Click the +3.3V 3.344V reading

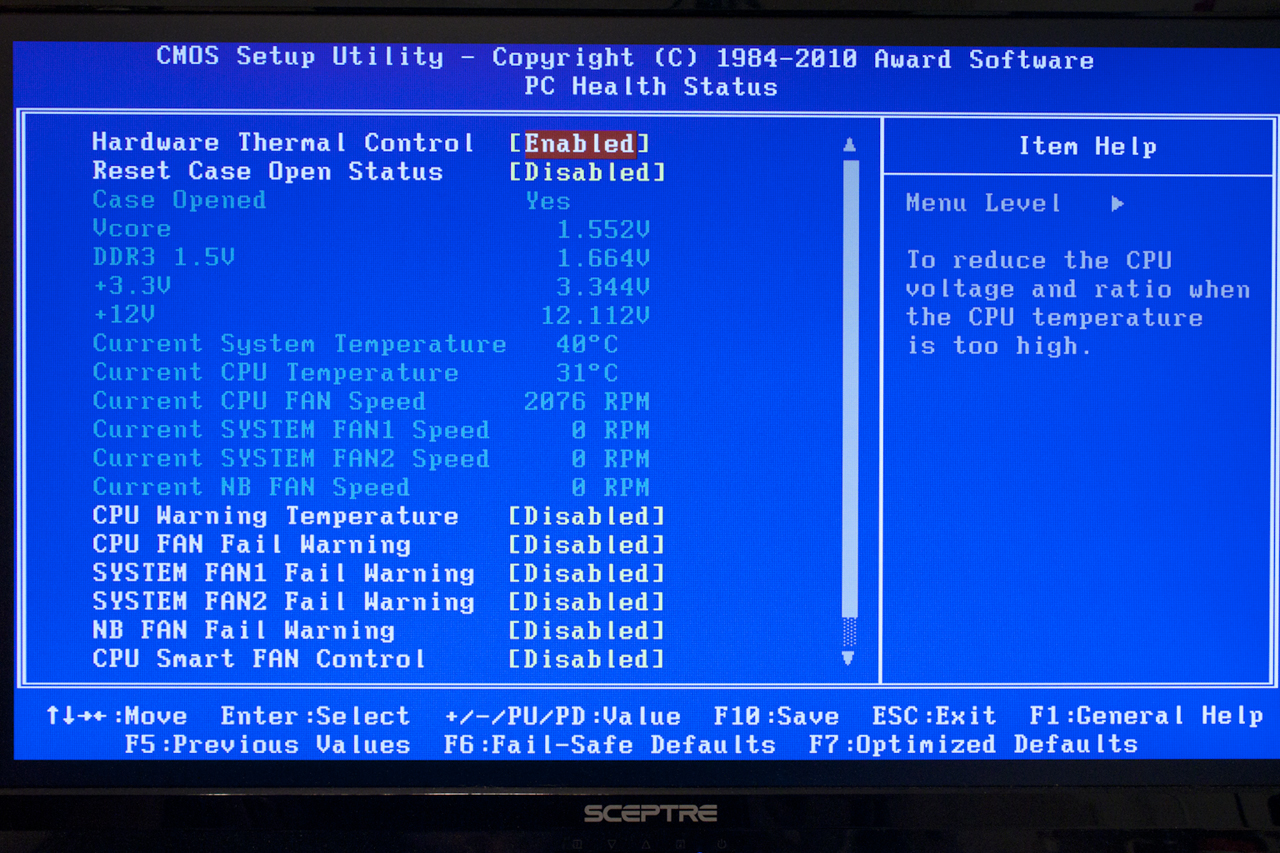pyautogui.click(x=603, y=287)
